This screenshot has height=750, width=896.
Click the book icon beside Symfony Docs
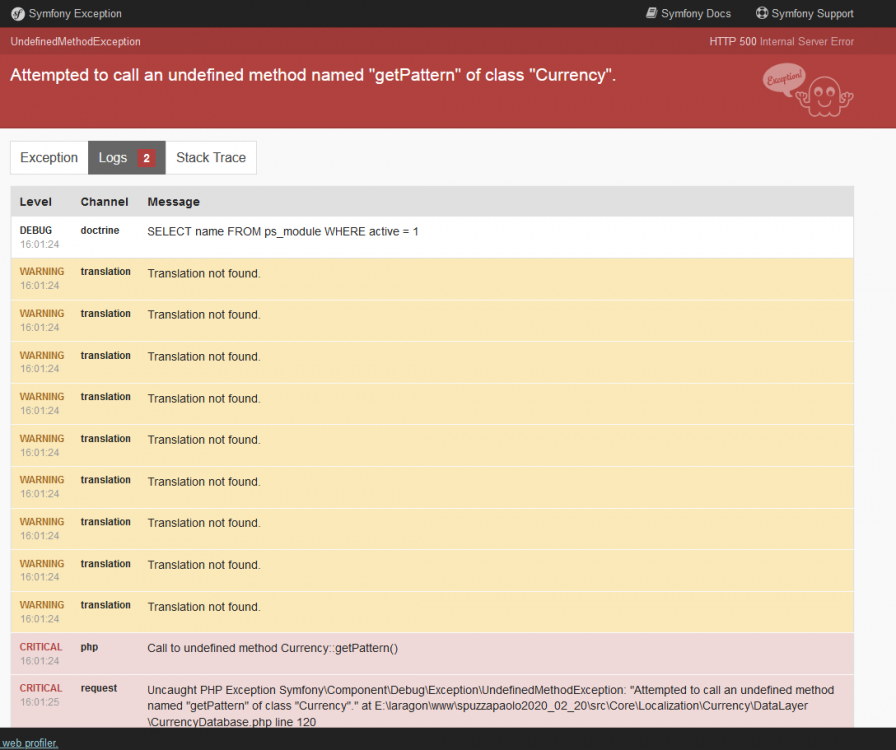651,13
